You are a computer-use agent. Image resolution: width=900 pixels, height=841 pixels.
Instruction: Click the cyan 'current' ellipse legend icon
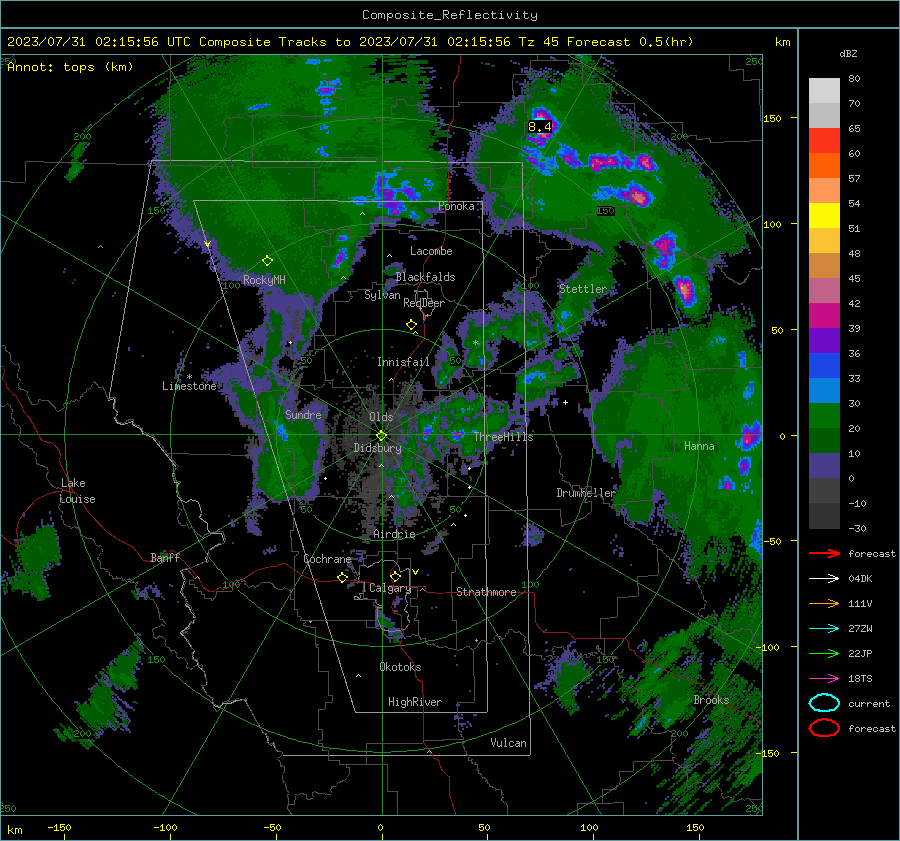824,703
